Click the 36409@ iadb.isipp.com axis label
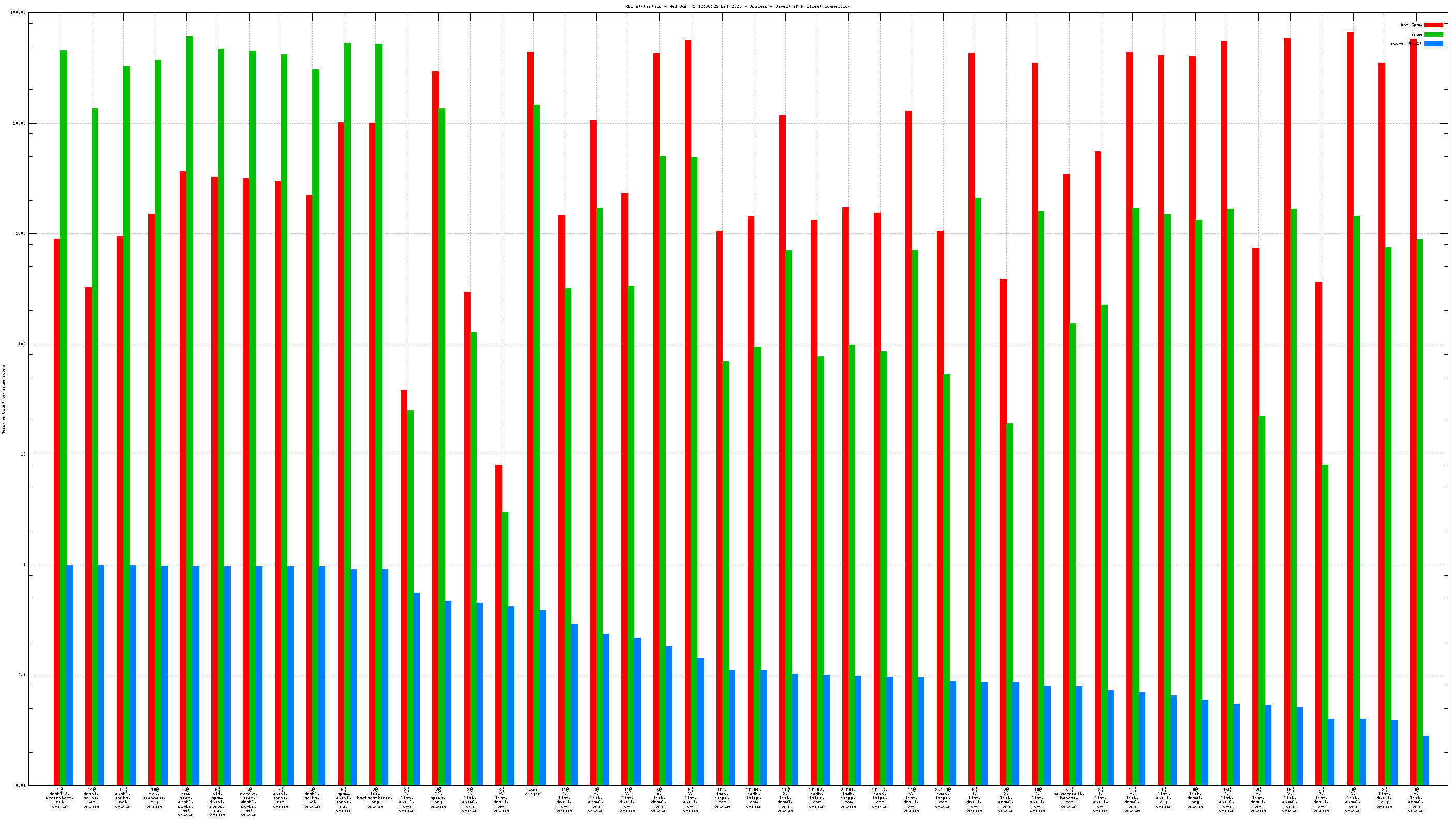Viewport: 1456px width, 819px height. [x=943, y=797]
